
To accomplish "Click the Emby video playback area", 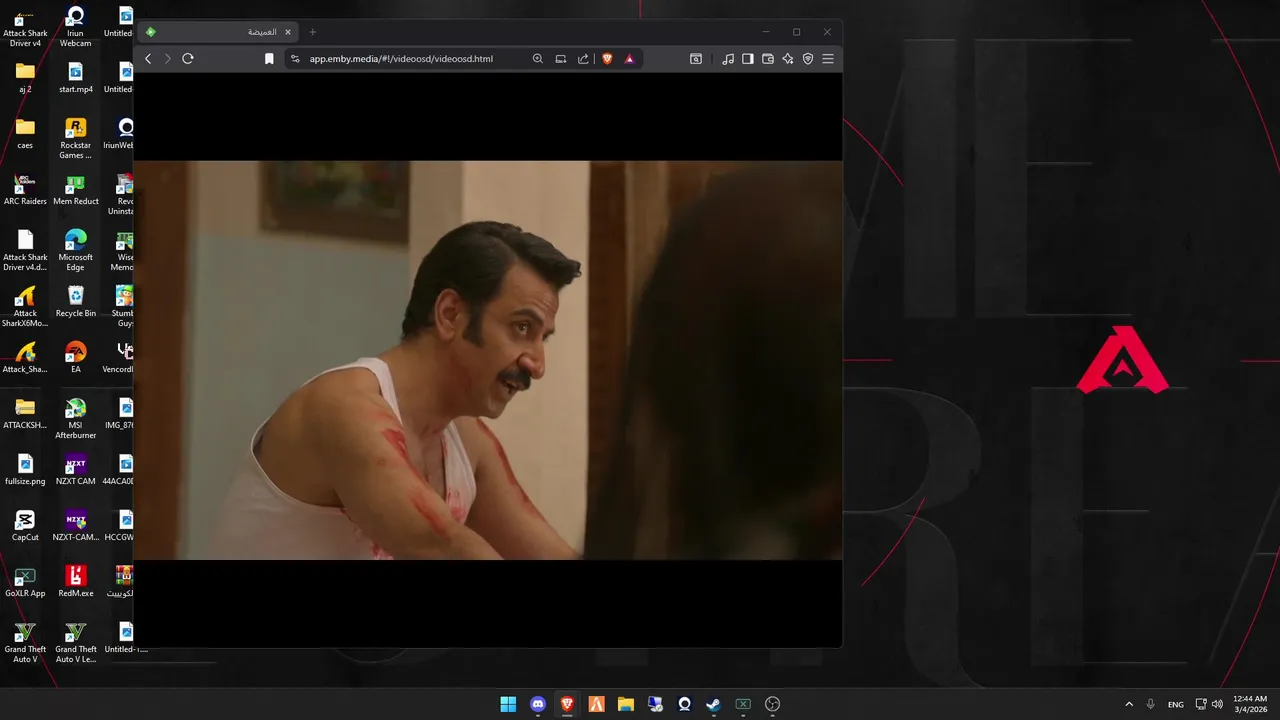I will [488, 360].
